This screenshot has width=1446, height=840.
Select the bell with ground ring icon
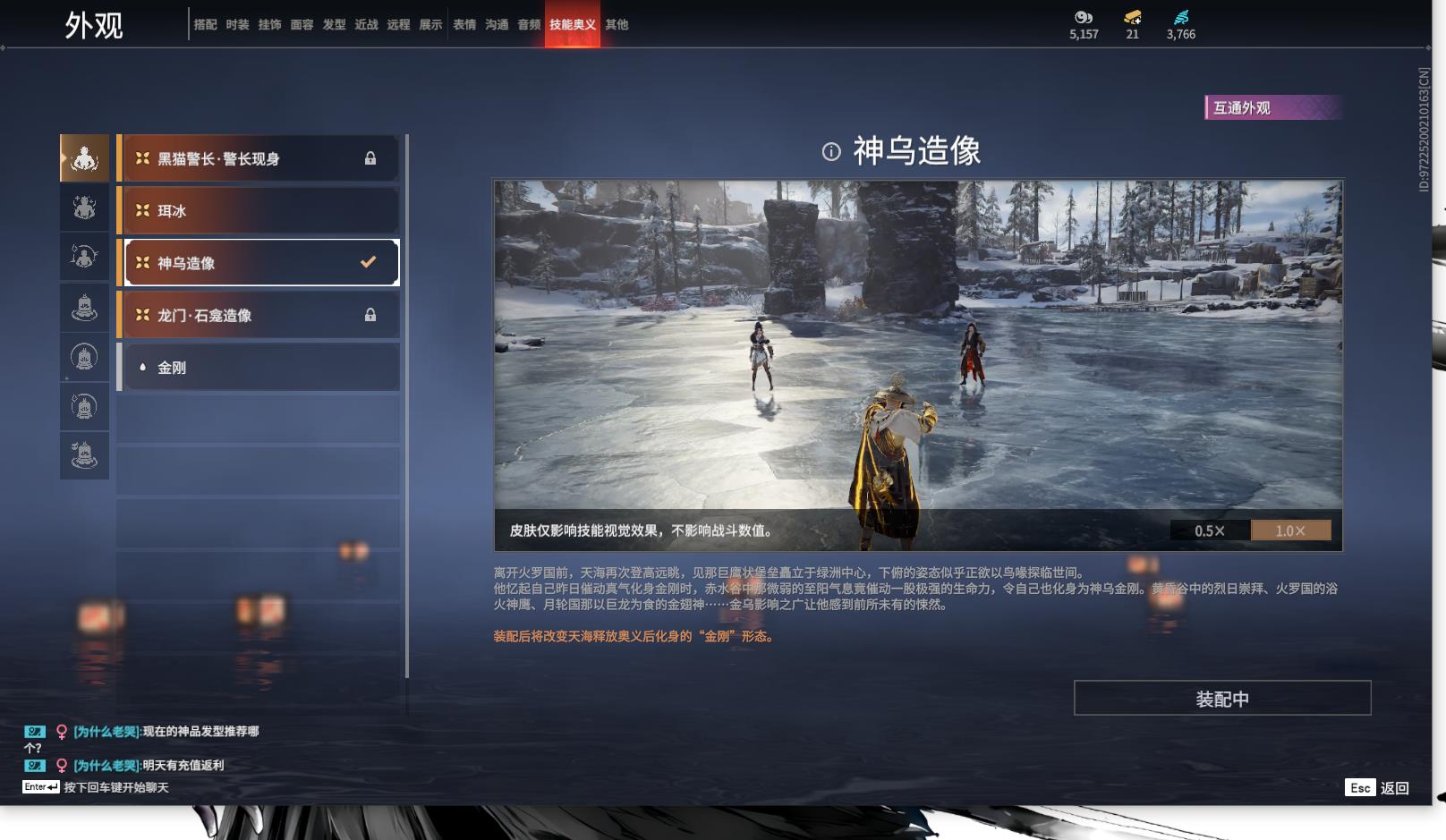pos(84,308)
